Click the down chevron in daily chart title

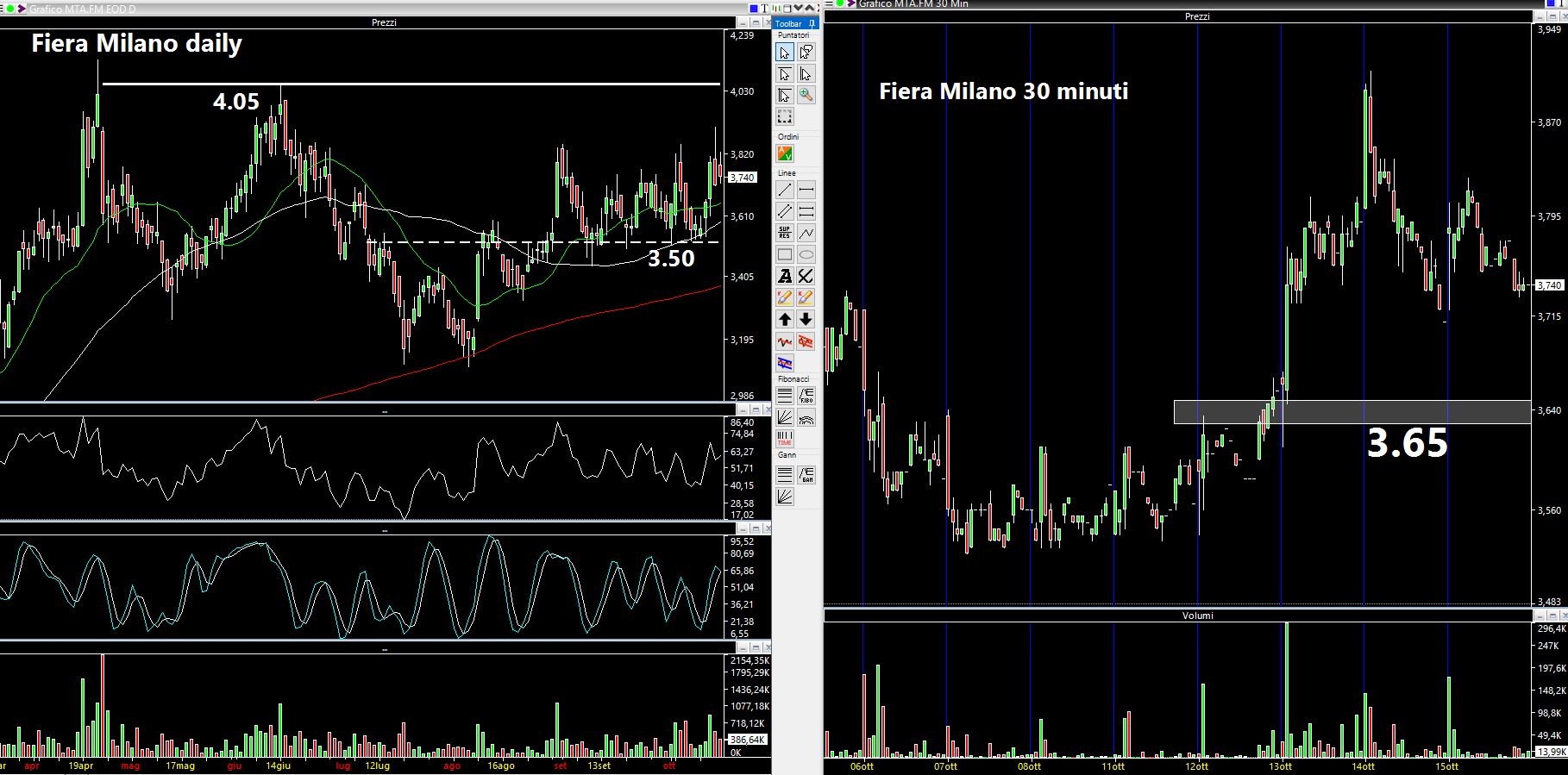[x=798, y=9]
